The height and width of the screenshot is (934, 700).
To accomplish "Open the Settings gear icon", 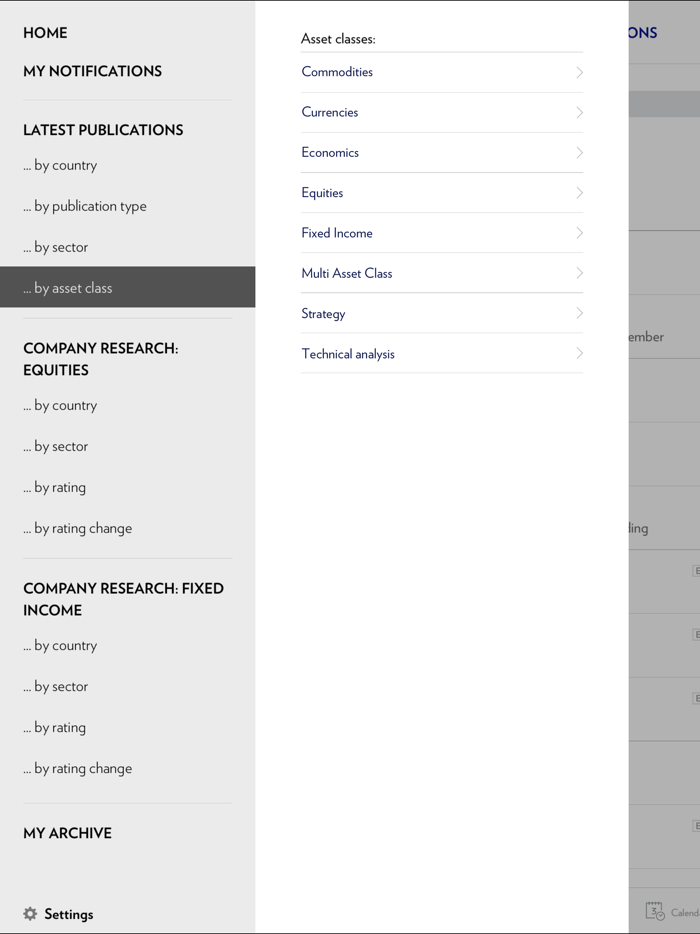I will coord(30,914).
